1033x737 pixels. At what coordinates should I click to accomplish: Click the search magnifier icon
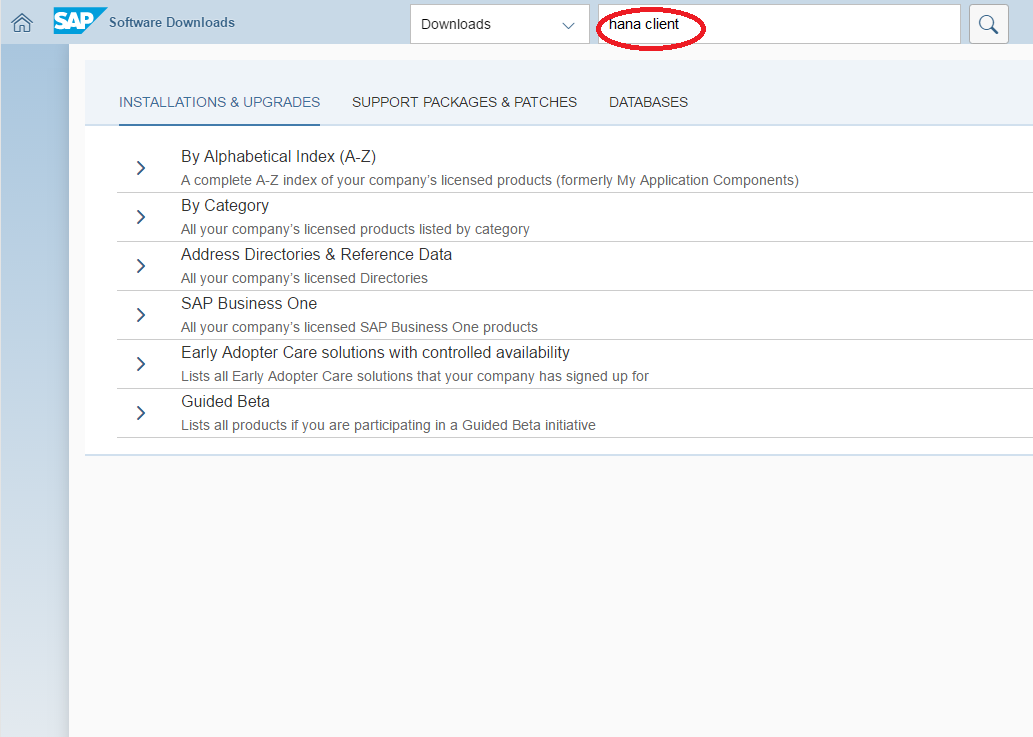(x=988, y=23)
